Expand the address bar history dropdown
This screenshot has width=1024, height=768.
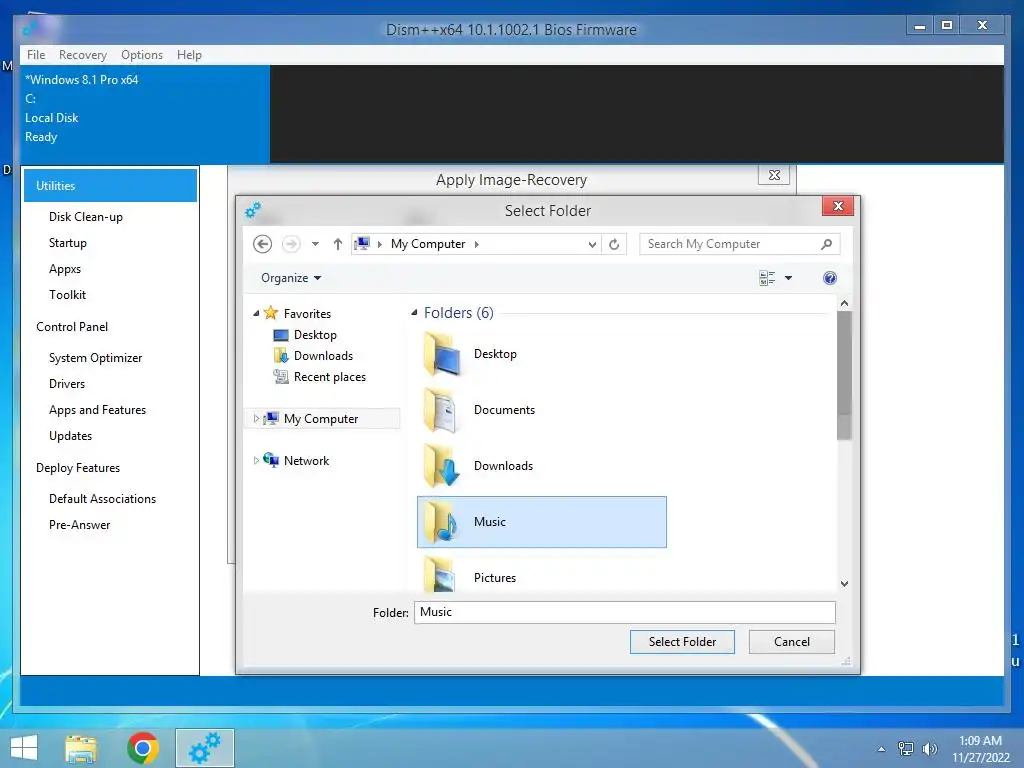pyautogui.click(x=592, y=244)
